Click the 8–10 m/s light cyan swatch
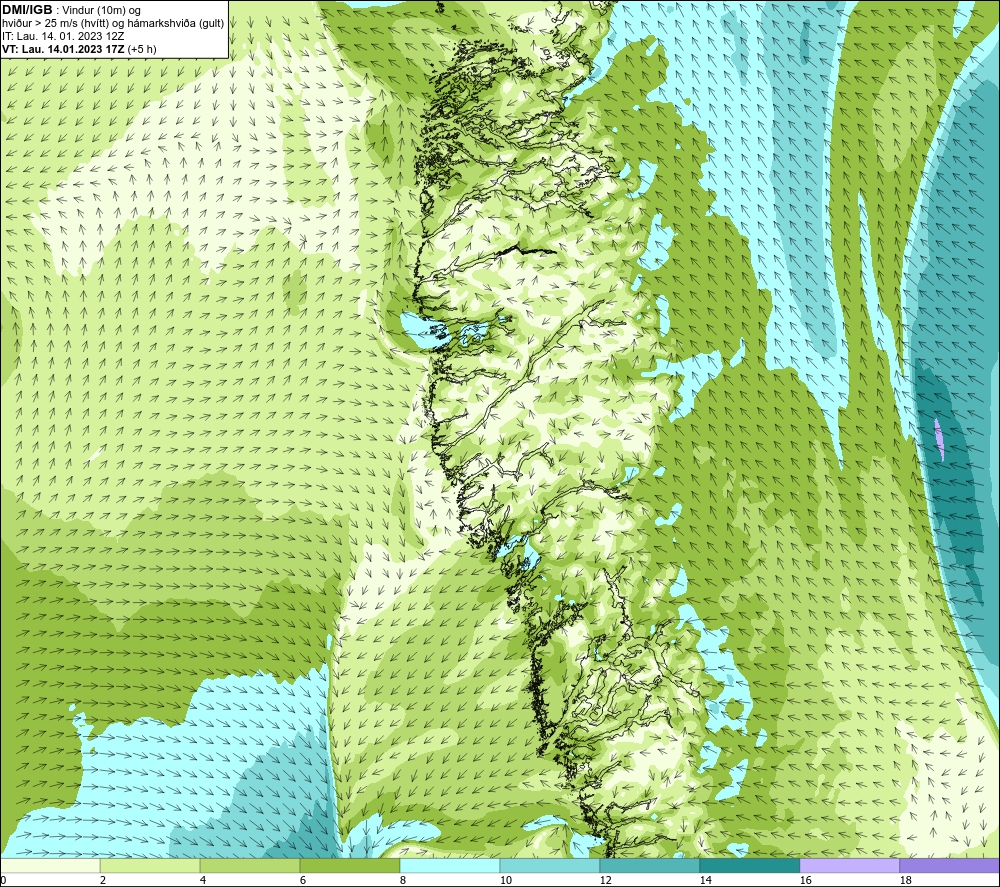This screenshot has width=1000, height=887. pos(450,865)
